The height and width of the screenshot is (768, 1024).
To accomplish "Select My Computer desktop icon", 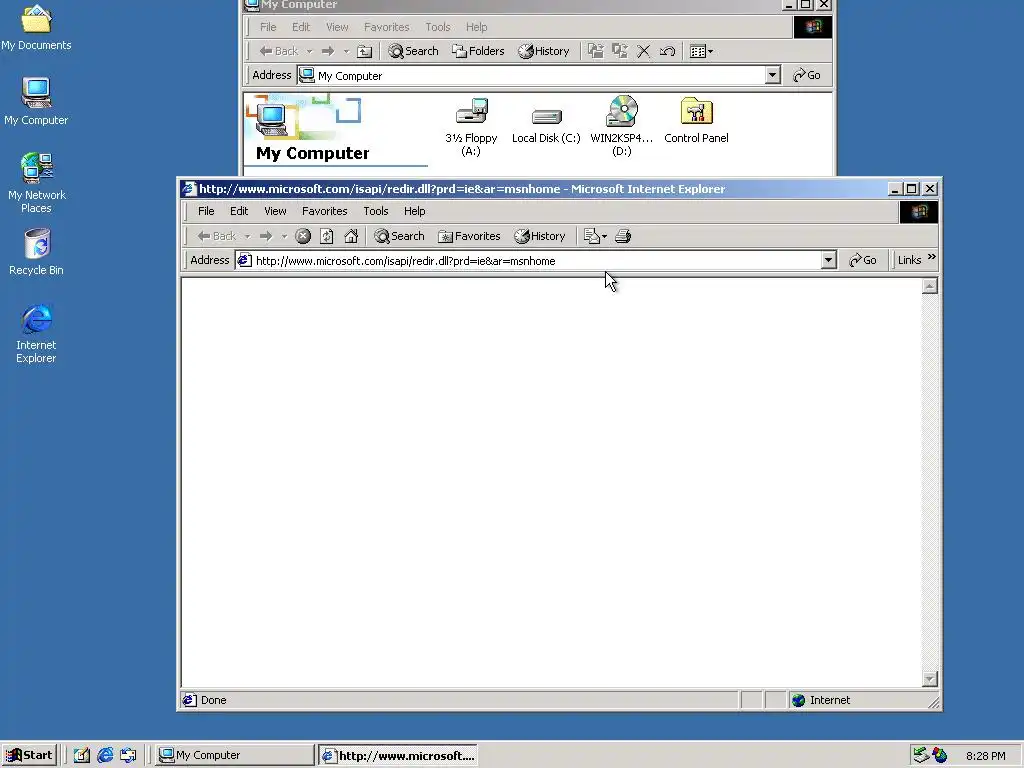I will [x=36, y=101].
